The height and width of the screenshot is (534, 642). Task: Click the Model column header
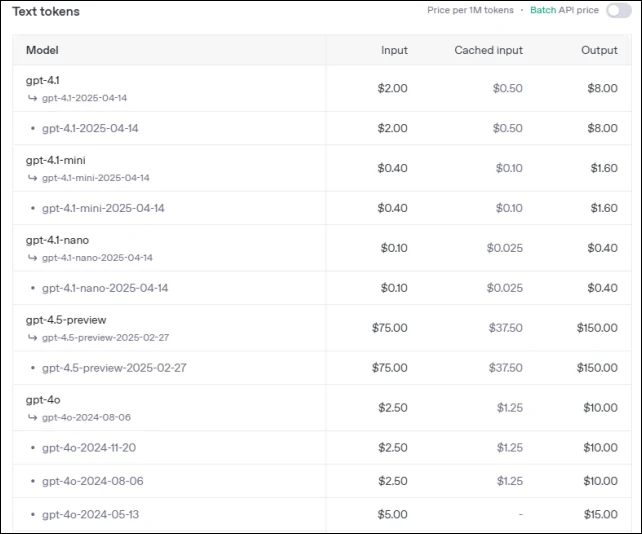(x=42, y=50)
